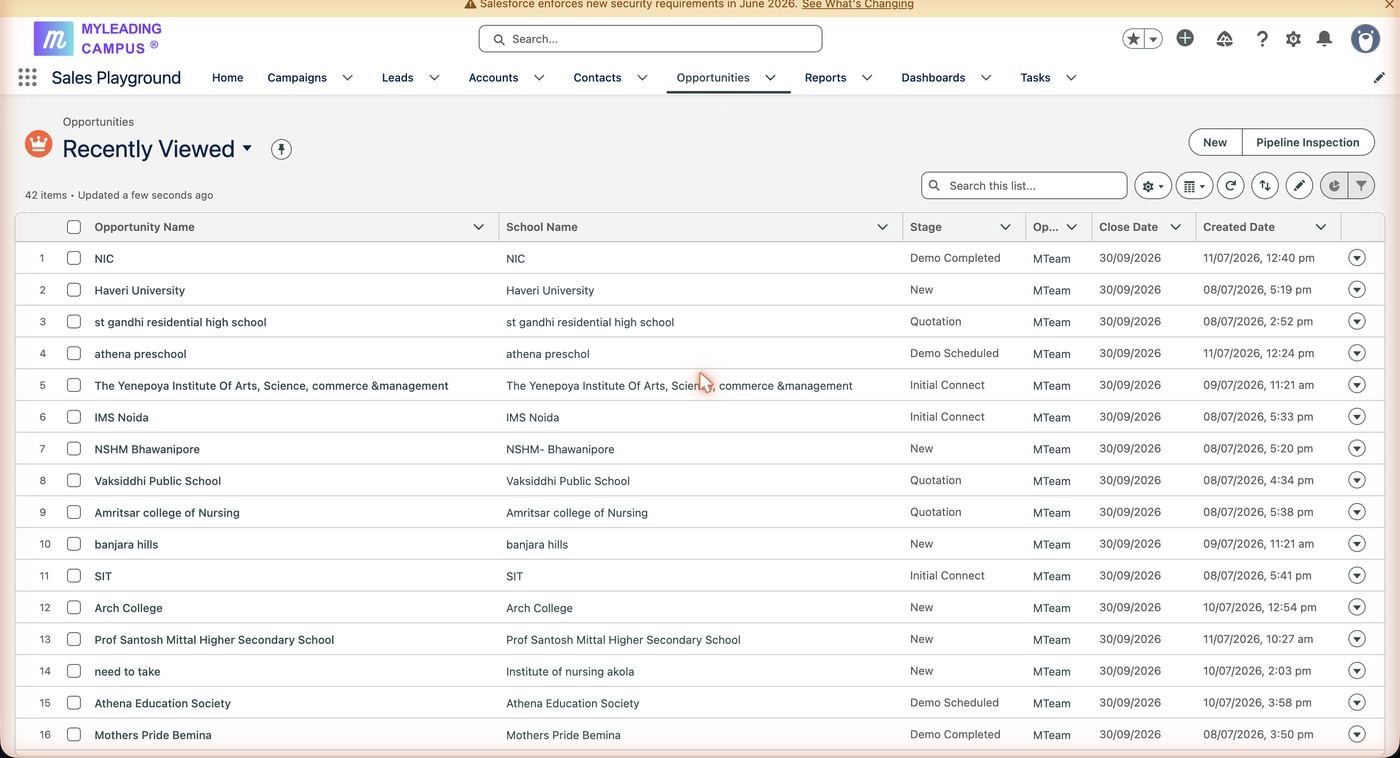Open the user profile avatar
The width and height of the screenshot is (1400, 758).
pyautogui.click(x=1365, y=39)
